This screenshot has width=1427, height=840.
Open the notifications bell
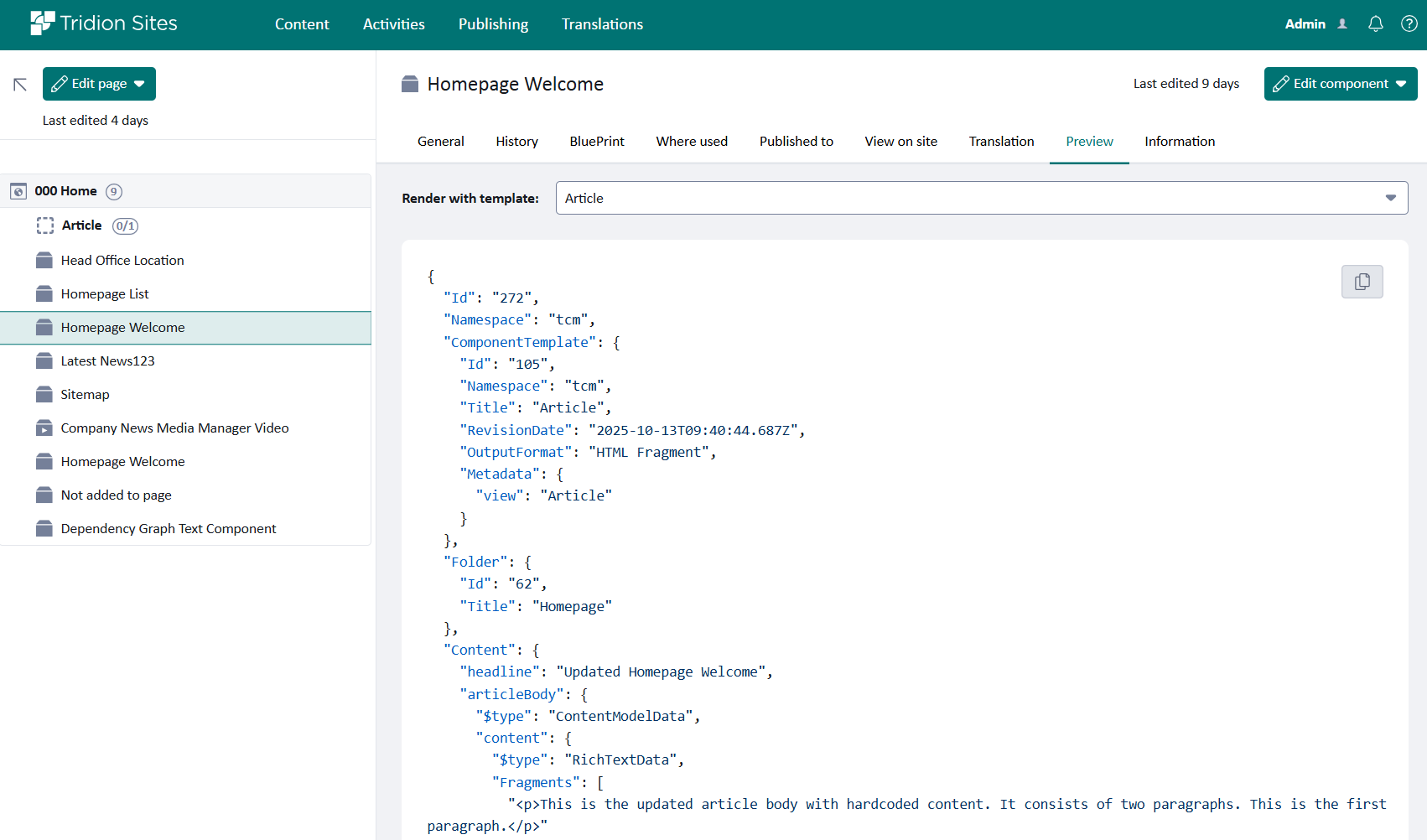point(1375,24)
